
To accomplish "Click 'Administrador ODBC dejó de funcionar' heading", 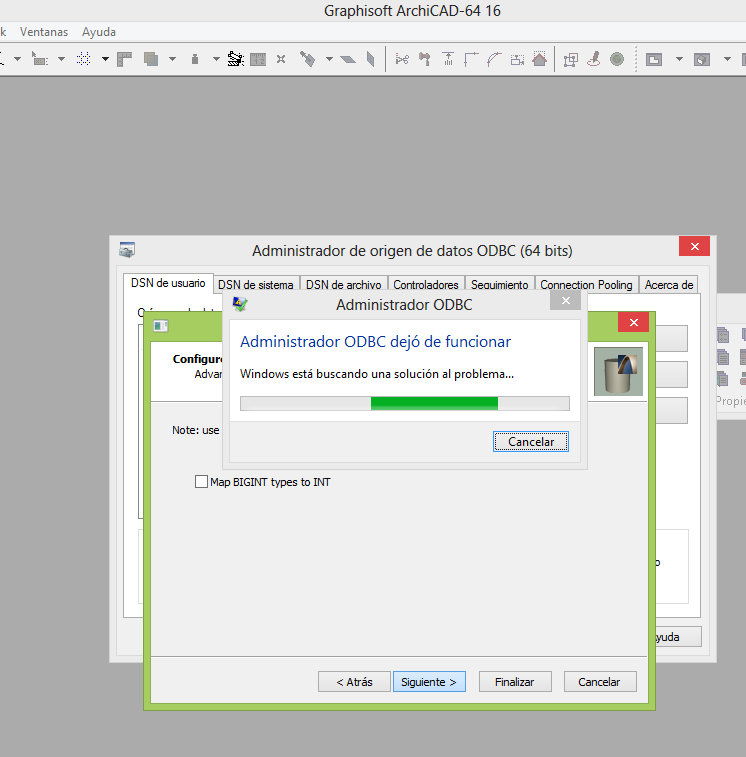I will pos(375,341).
